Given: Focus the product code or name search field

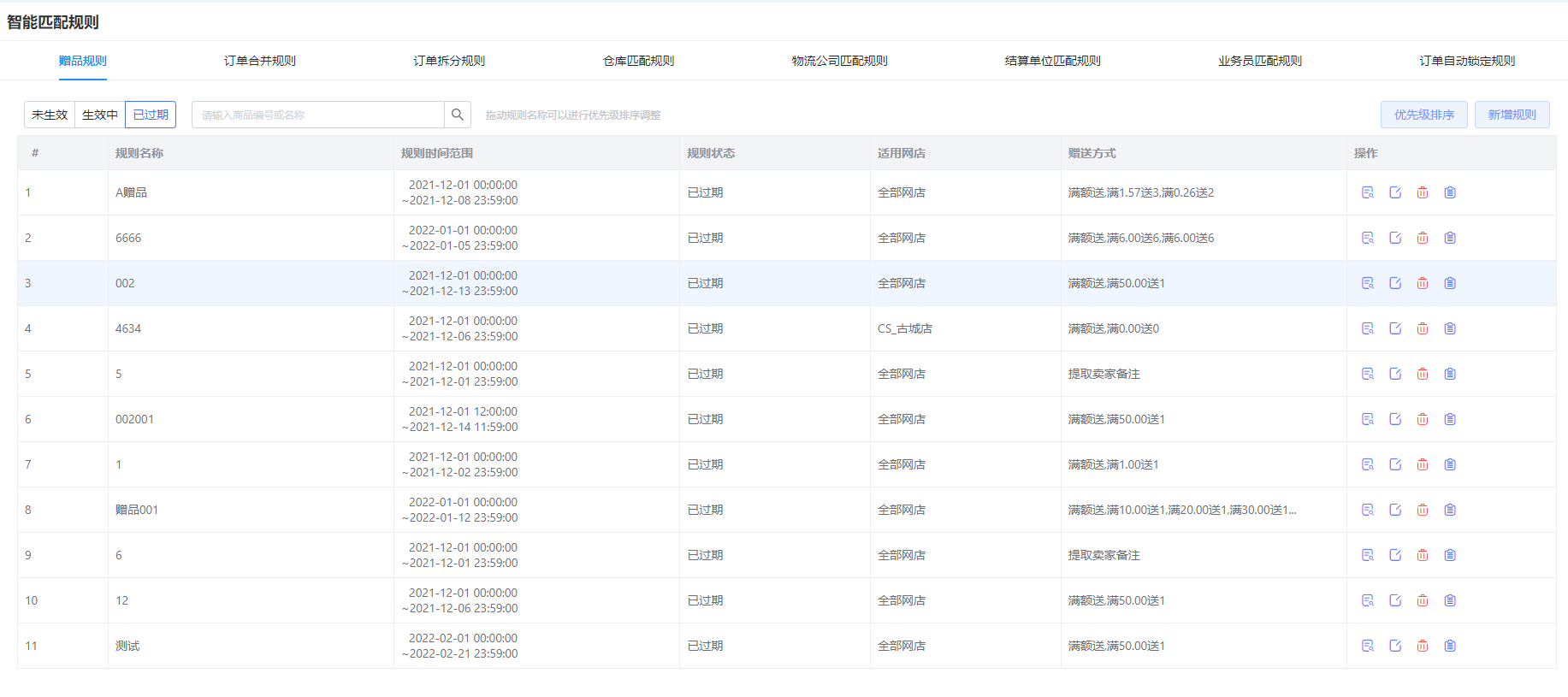Looking at the screenshot, I should [318, 115].
